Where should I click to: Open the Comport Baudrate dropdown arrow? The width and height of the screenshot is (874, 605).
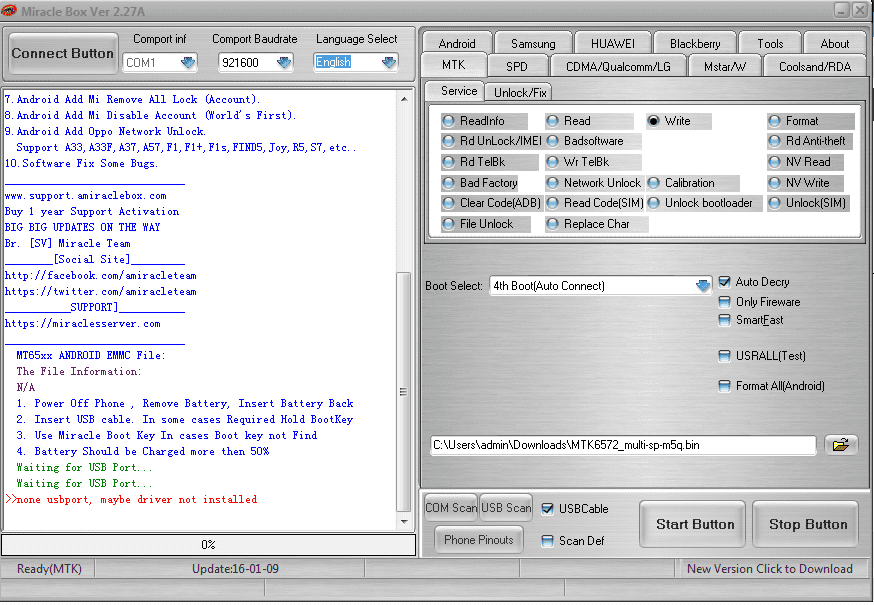(x=284, y=62)
